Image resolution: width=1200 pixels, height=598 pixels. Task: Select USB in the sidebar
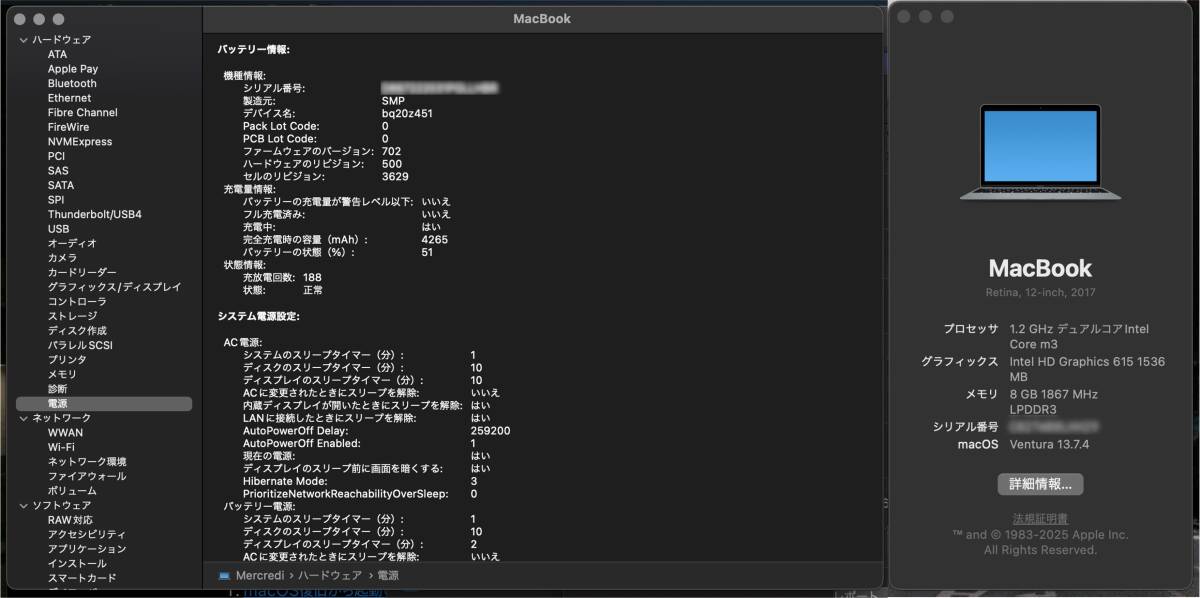click(x=58, y=229)
